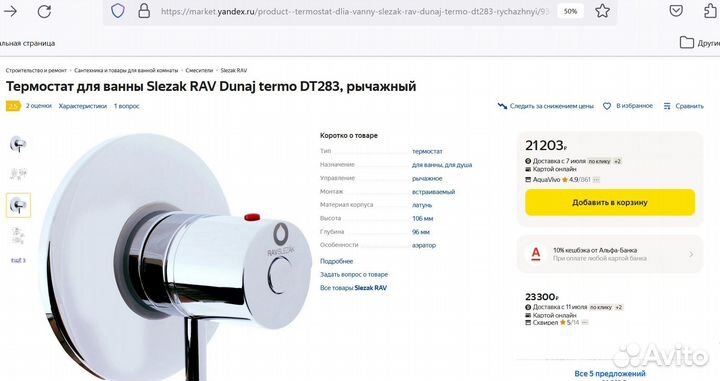Click the address bar URL
720x381 pixels.
[354, 11]
